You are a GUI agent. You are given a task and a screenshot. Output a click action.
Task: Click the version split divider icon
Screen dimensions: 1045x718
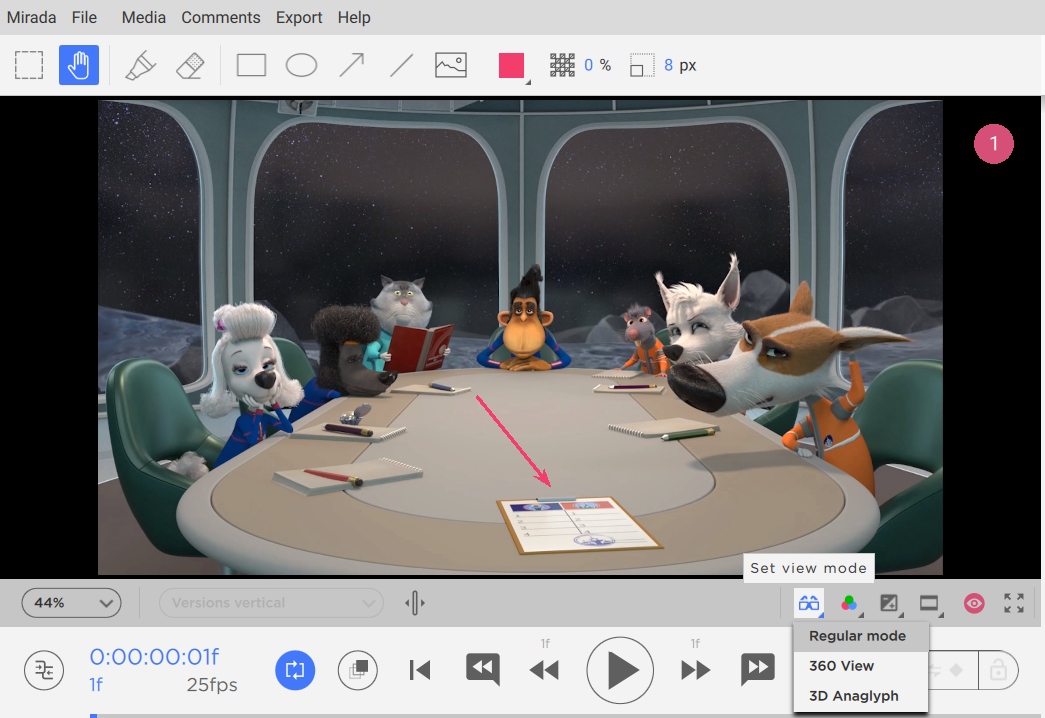tap(415, 603)
